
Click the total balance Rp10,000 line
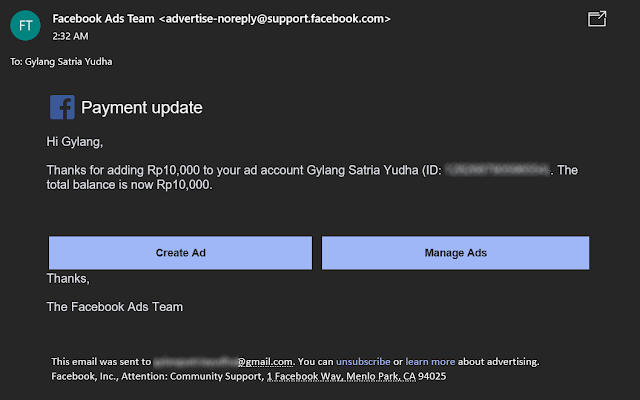point(129,185)
